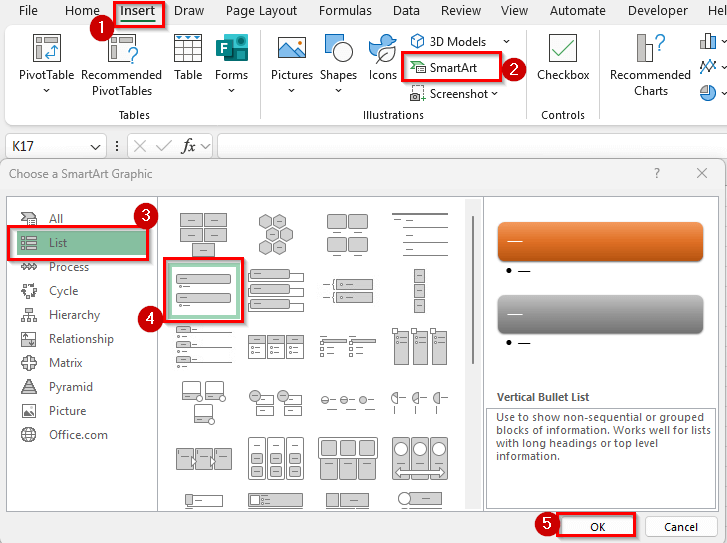727x543 pixels.
Task: Switch to the Home tab
Action: coord(82,11)
